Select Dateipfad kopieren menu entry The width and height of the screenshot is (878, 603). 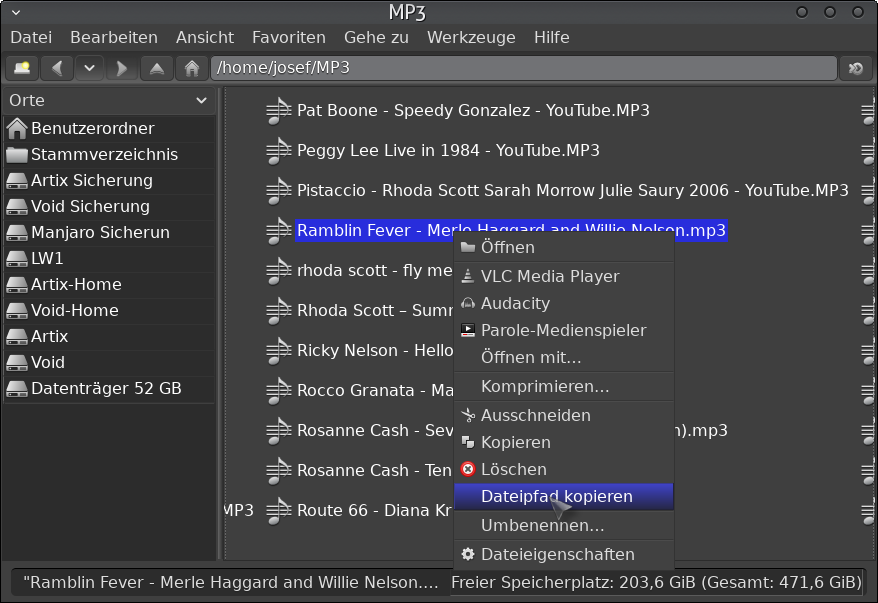click(556, 496)
